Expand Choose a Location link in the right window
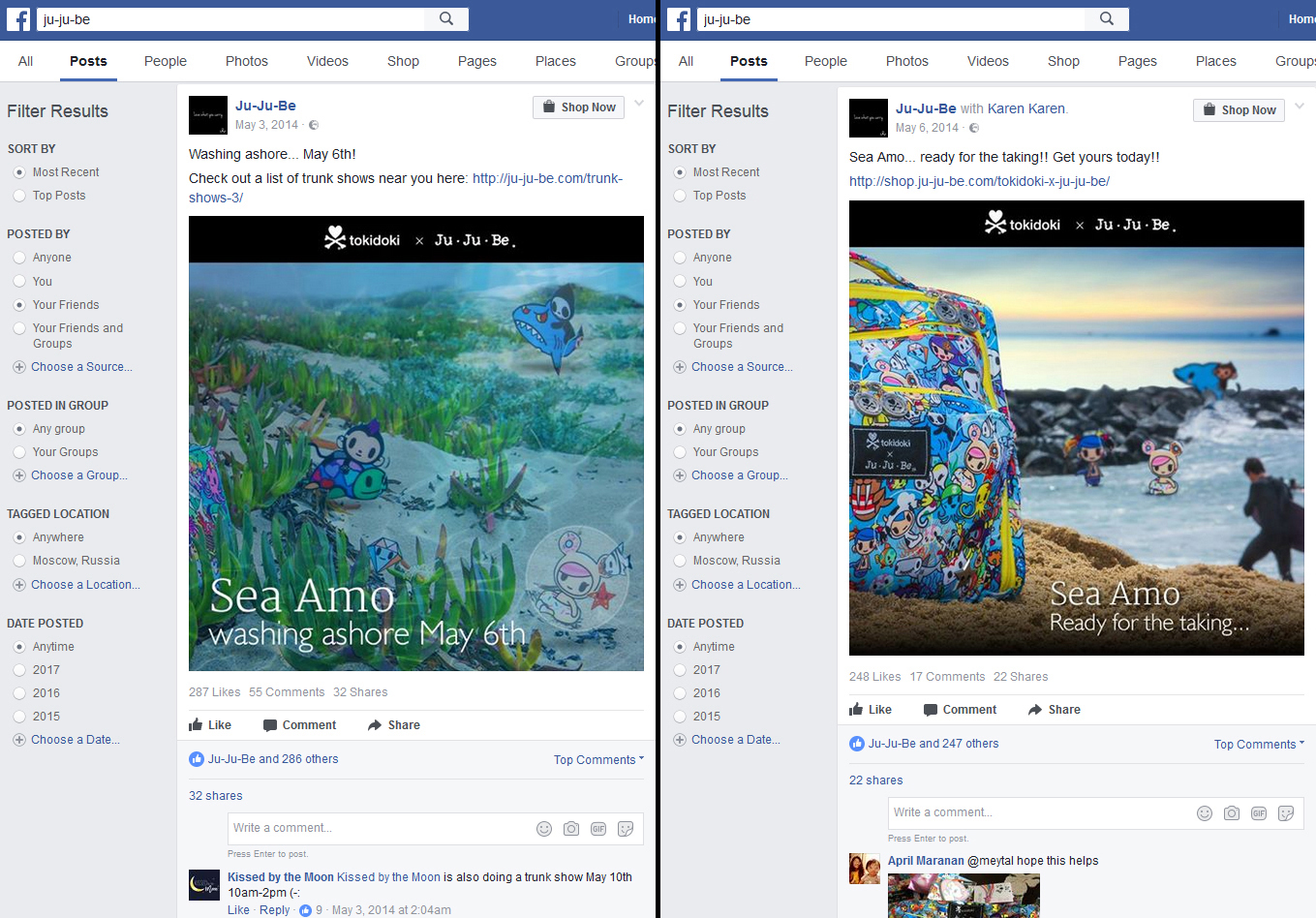This screenshot has height=918, width=1316. tap(746, 585)
